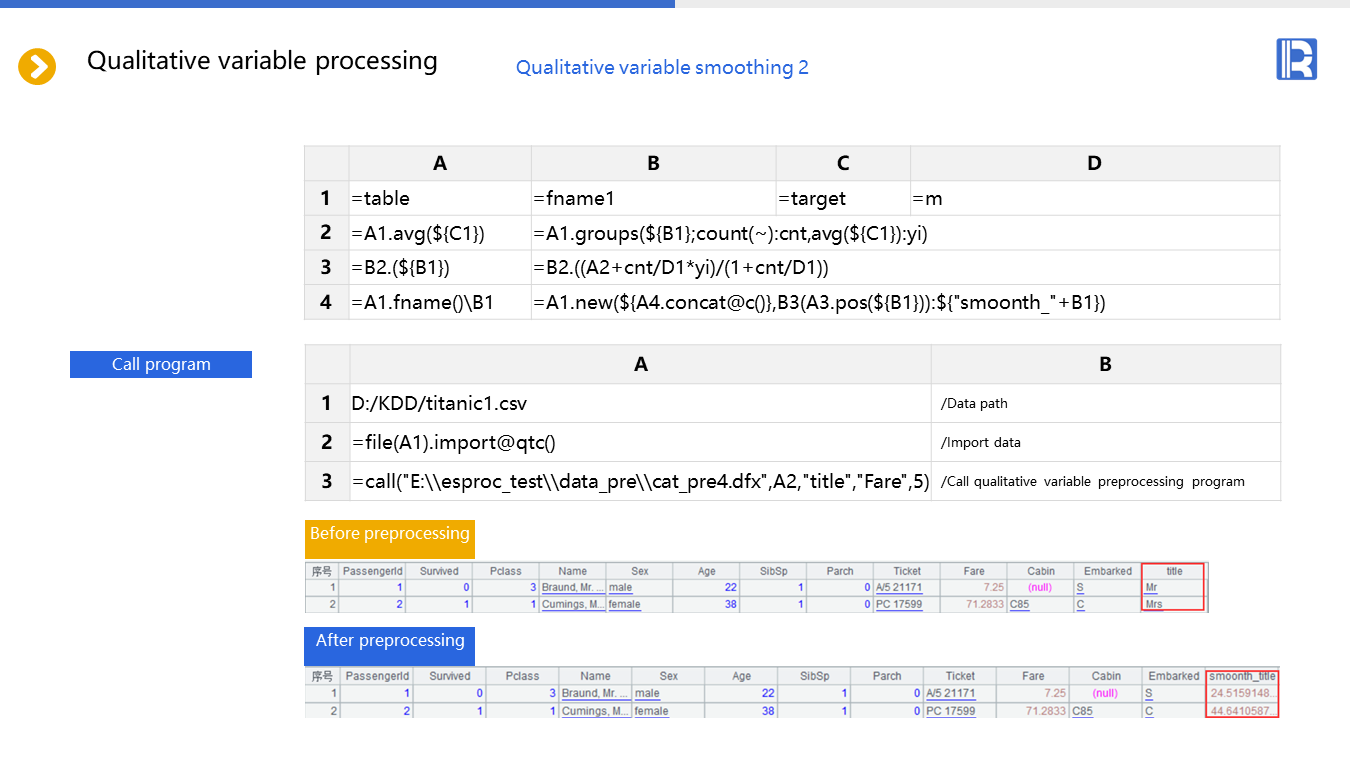This screenshot has width=1350, height=759.
Task: Click the =m cell in column D
Action: pos(1094,198)
